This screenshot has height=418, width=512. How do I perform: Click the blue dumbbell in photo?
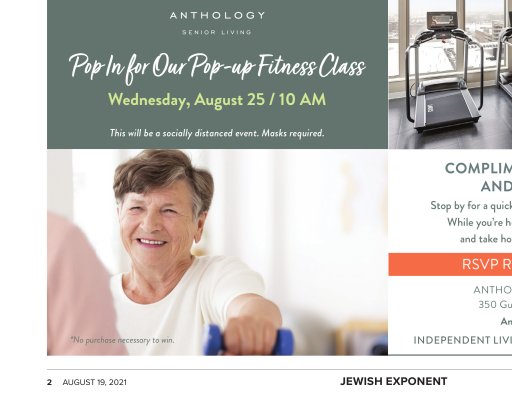pos(248,340)
